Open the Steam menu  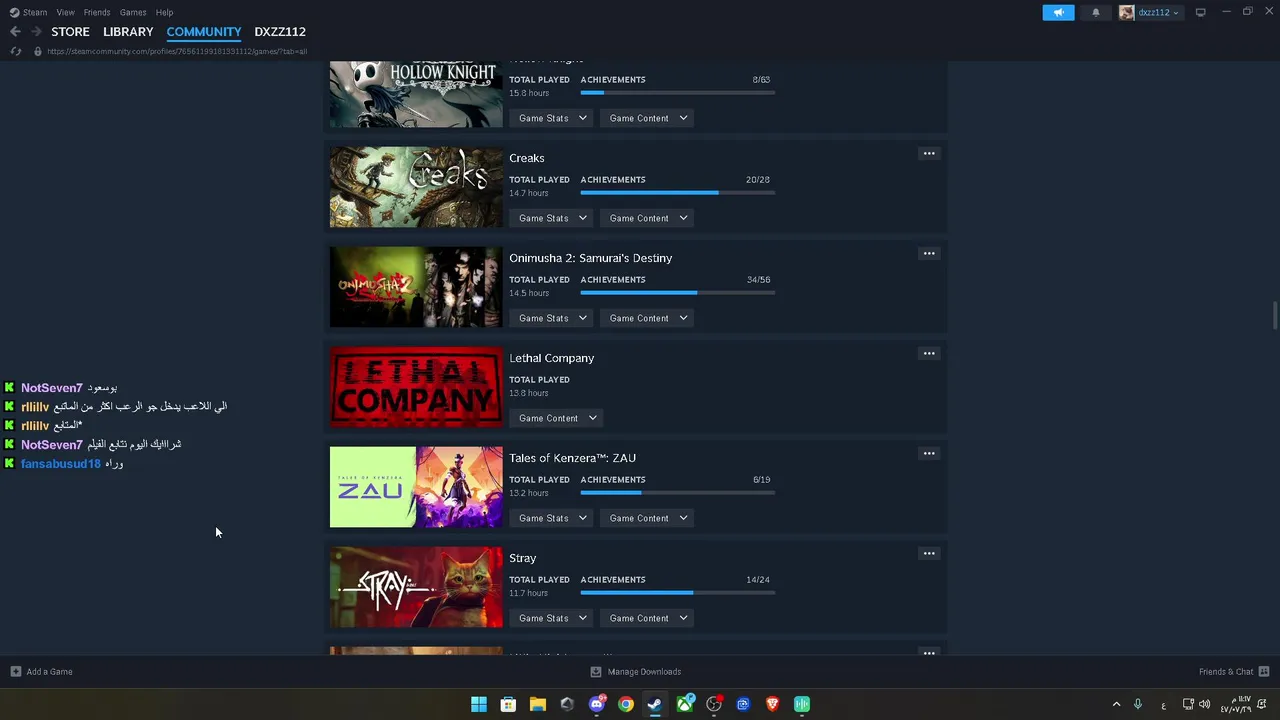tap(29, 12)
